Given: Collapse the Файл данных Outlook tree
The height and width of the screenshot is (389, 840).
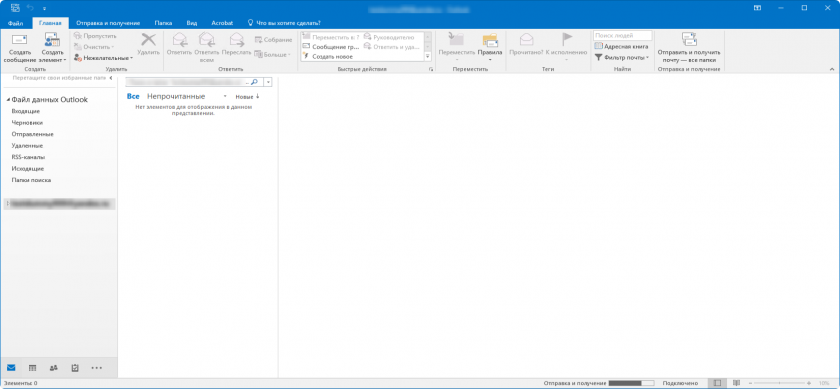Looking at the screenshot, I should (x=8, y=100).
